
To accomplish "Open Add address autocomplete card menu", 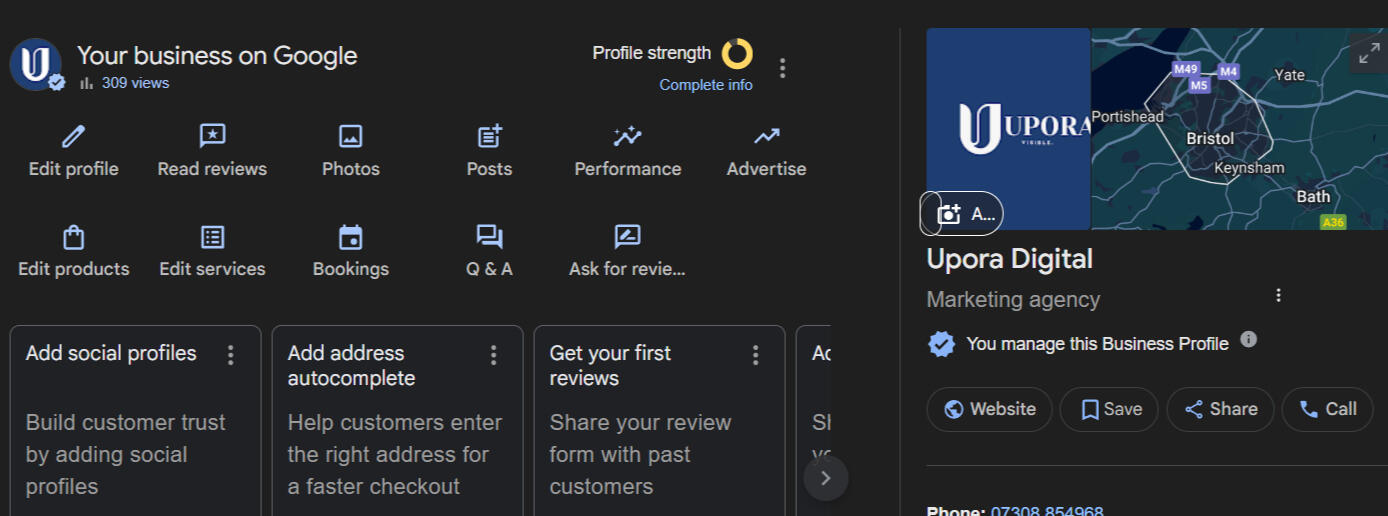I will pyautogui.click(x=493, y=355).
